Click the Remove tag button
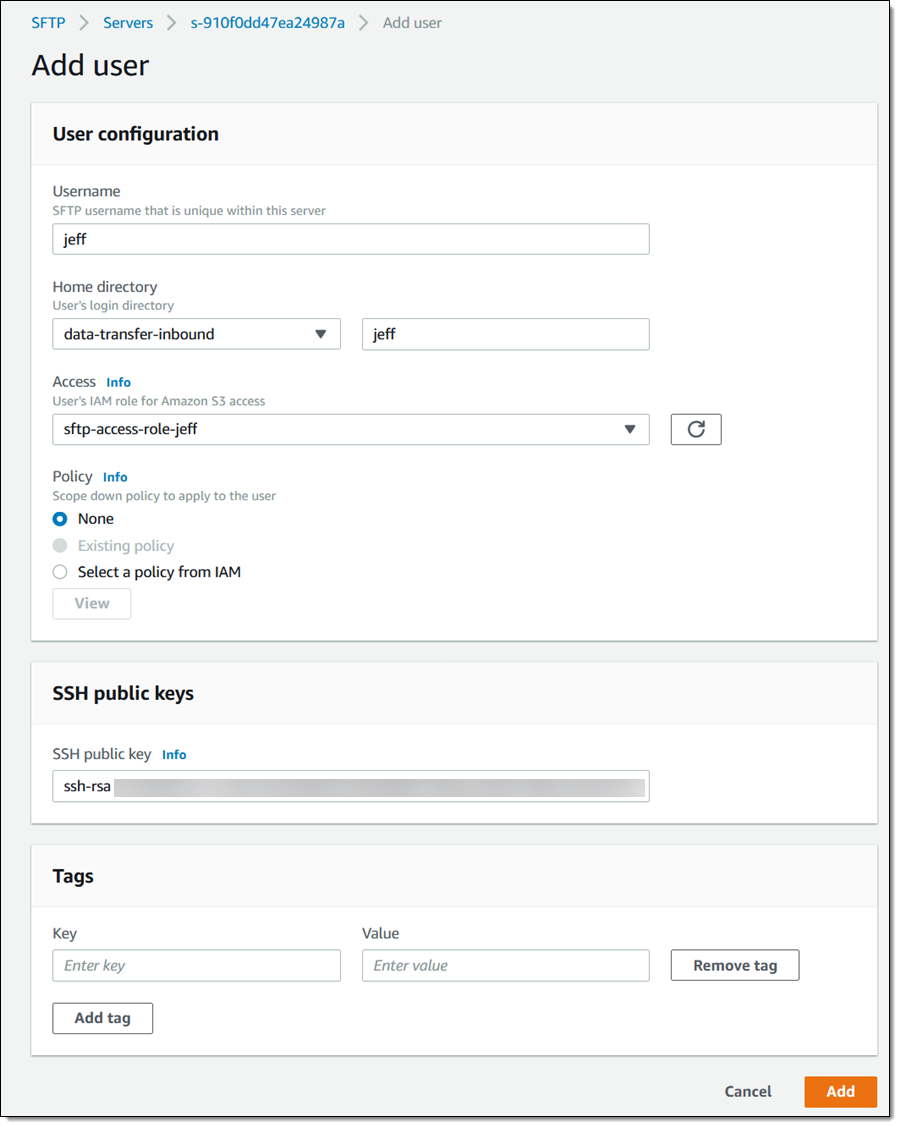The image size is (900, 1127). point(735,965)
